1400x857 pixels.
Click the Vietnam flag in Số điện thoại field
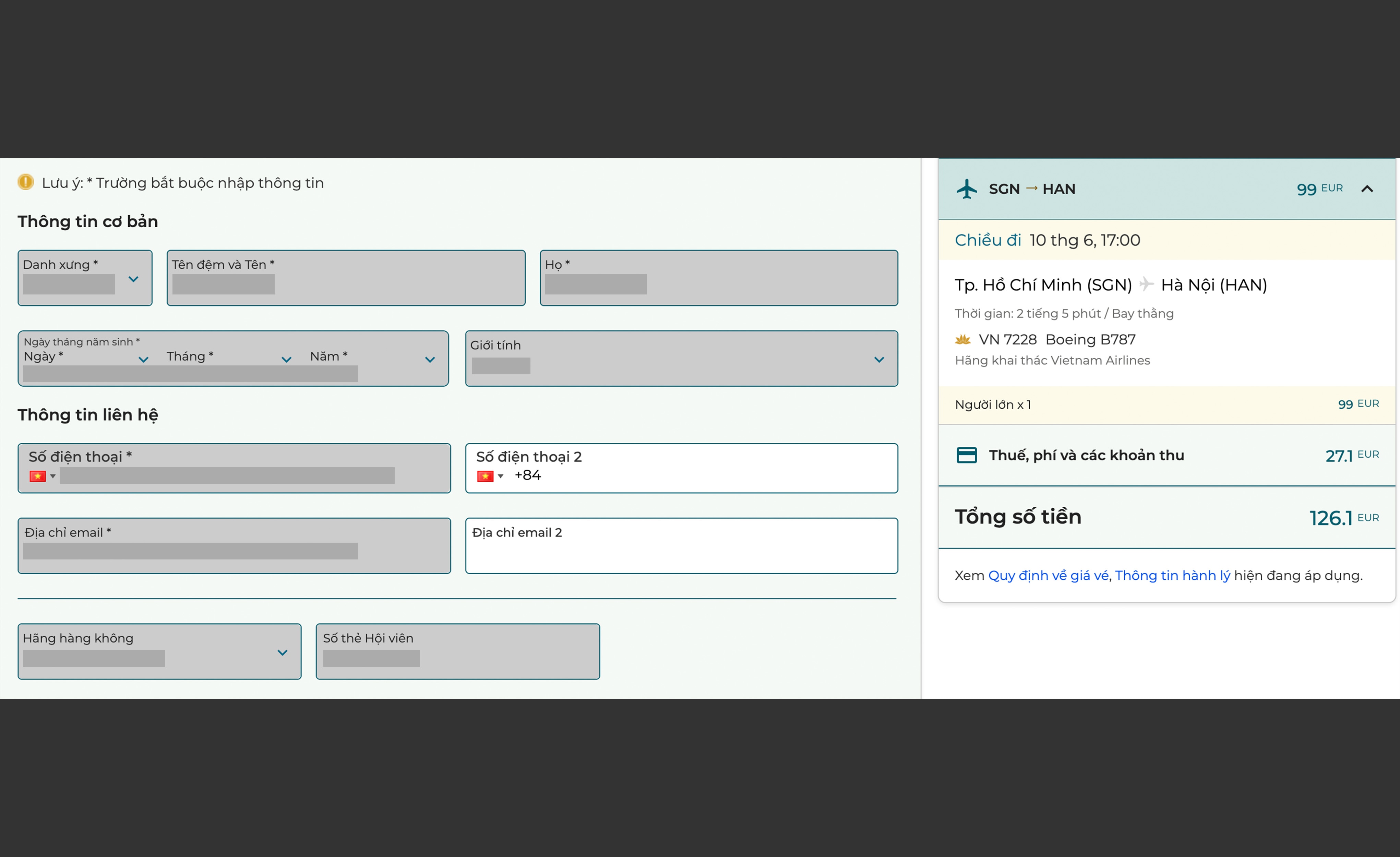(37, 476)
